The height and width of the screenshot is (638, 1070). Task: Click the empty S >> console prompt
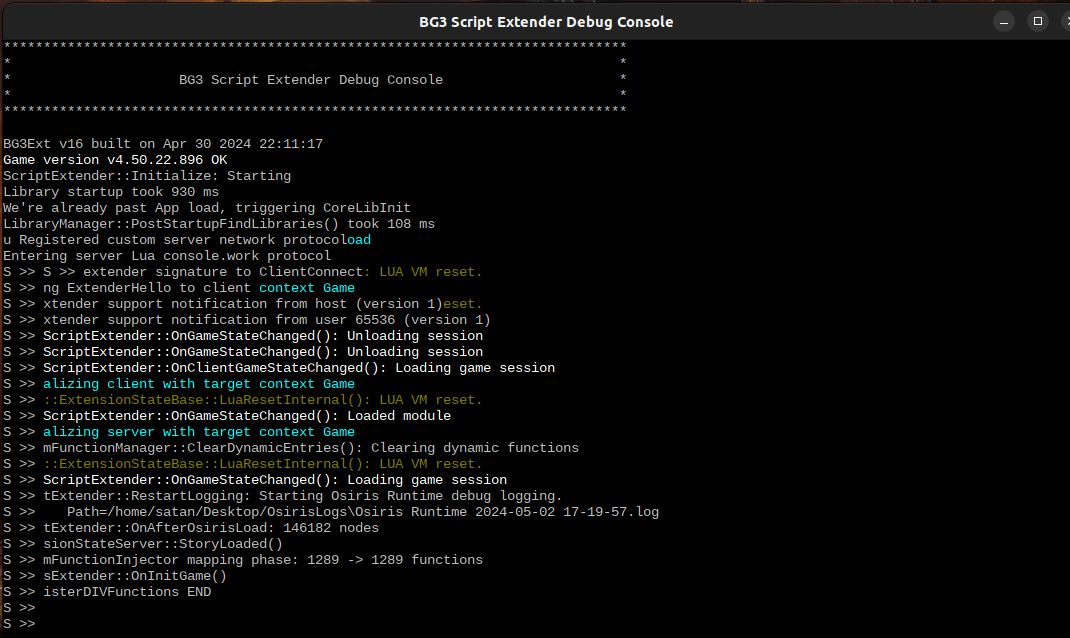point(30,623)
